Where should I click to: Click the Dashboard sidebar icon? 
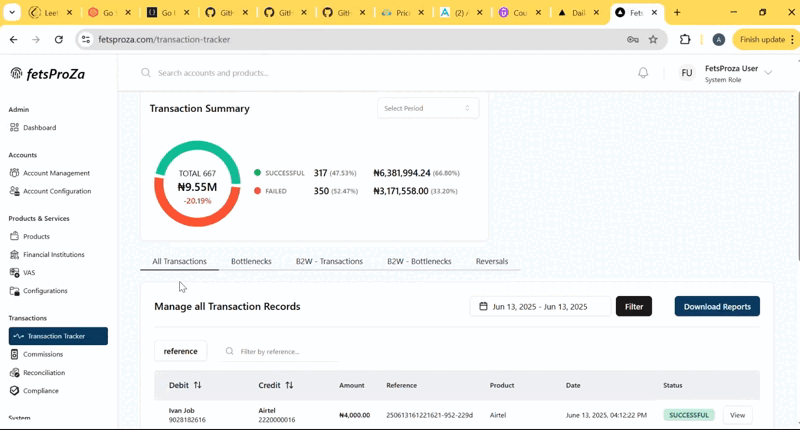pos(14,128)
